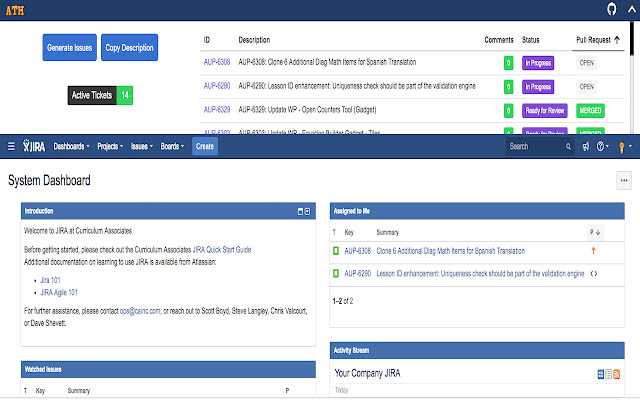
Task: Open Clone 6 Additional Diag Math Items summary link
Action: tap(451, 251)
